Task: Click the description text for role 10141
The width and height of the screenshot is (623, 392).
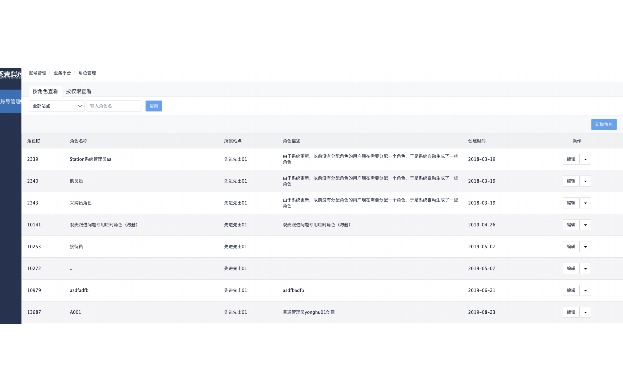Action: click(316, 225)
